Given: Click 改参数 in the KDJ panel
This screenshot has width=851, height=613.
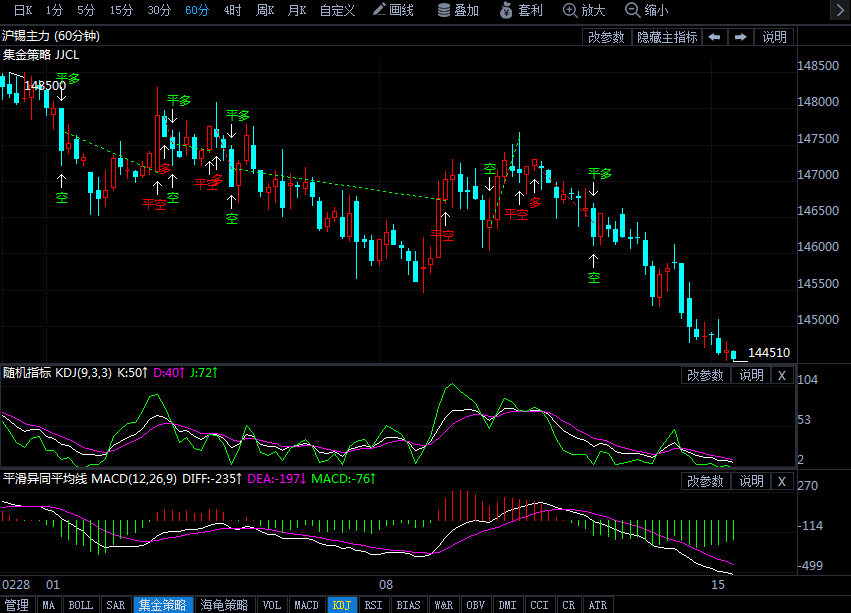Looking at the screenshot, I should click(705, 375).
